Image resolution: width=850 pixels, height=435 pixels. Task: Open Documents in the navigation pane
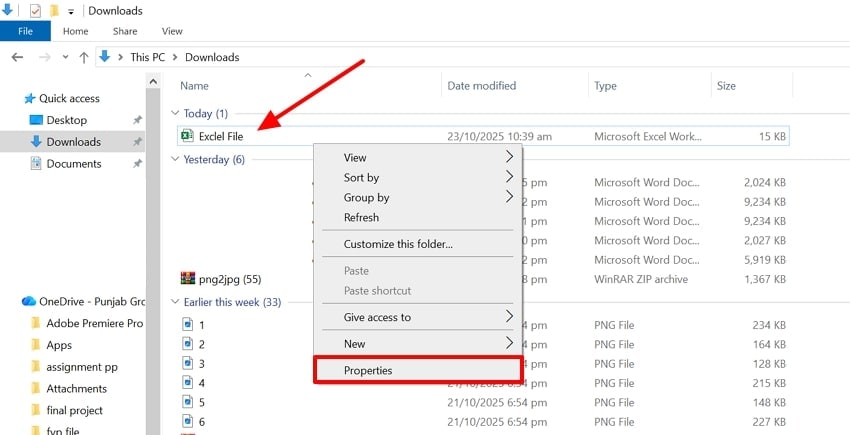74,163
